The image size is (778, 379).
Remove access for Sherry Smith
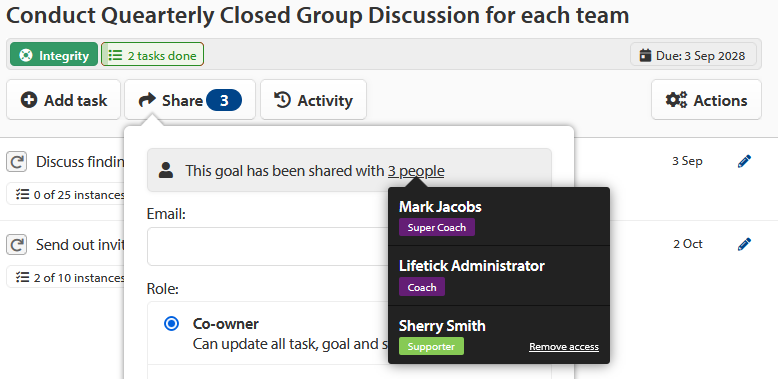point(564,347)
